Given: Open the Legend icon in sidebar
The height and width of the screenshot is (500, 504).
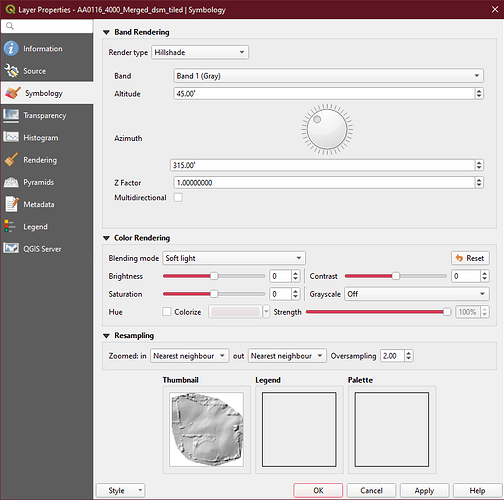Looking at the screenshot, I should pos(10,226).
